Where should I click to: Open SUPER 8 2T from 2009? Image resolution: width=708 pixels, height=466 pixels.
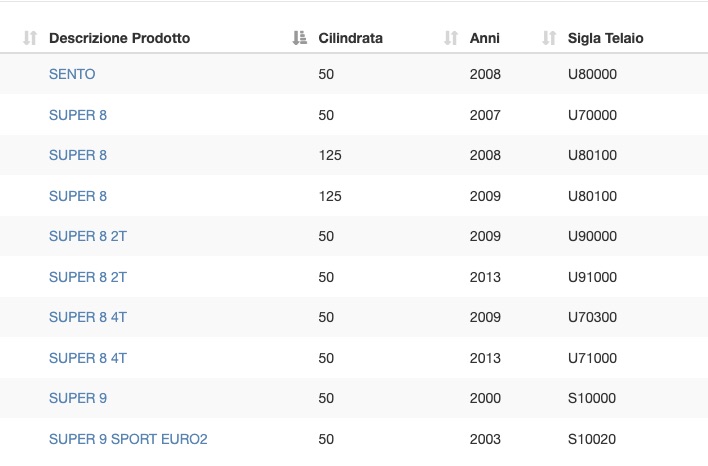pos(88,236)
